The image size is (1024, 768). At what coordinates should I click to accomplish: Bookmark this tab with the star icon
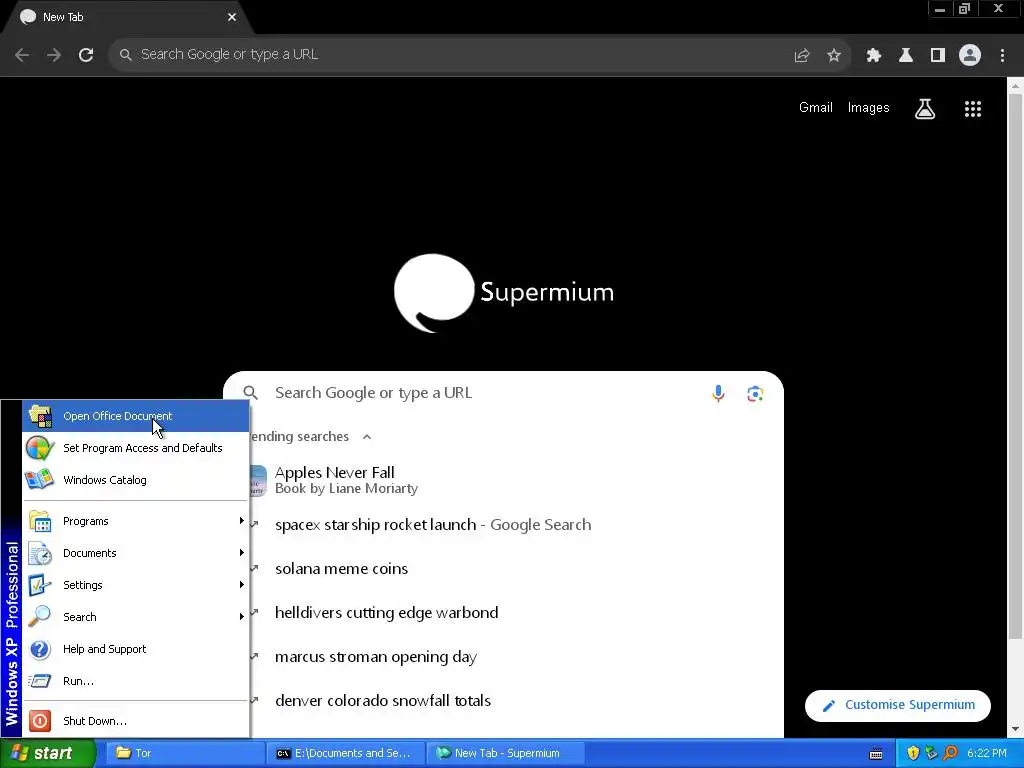[x=833, y=56]
